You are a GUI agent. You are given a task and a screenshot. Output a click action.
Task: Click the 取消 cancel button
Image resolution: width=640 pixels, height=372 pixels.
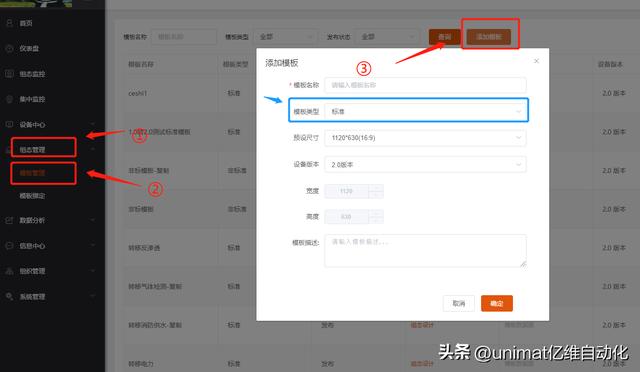459,303
